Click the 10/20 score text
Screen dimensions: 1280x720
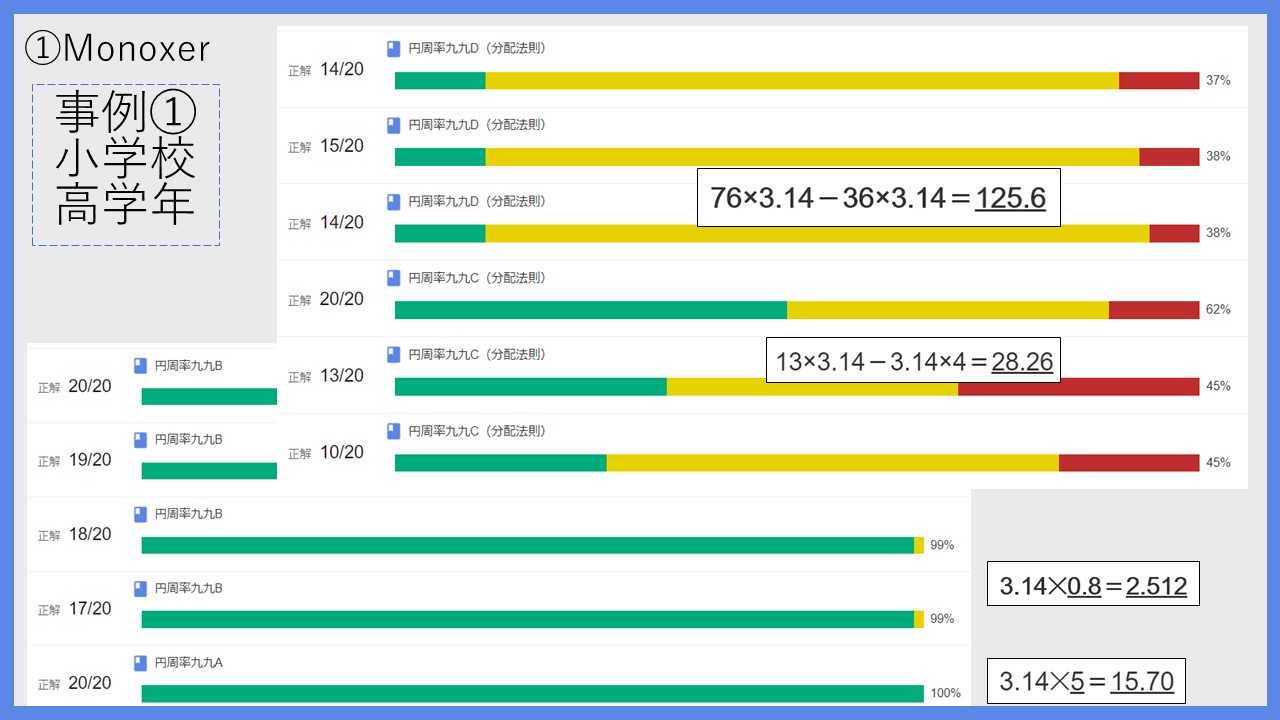tap(342, 452)
